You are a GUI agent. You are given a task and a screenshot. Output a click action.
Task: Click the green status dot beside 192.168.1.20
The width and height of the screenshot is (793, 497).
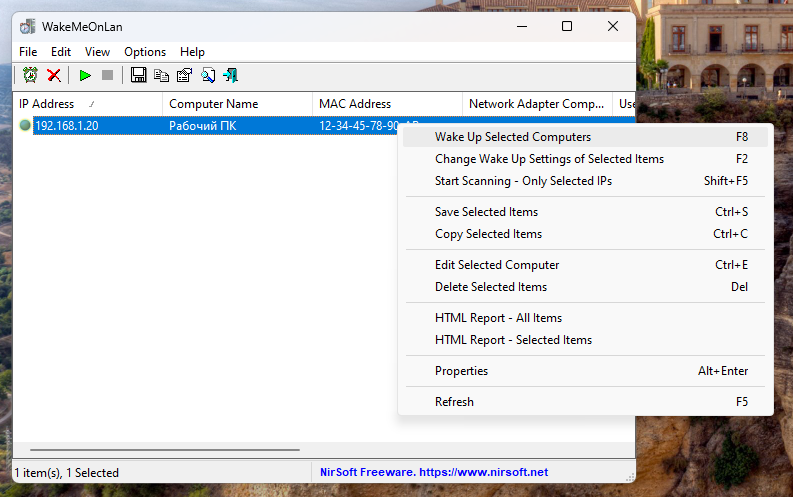[25, 125]
